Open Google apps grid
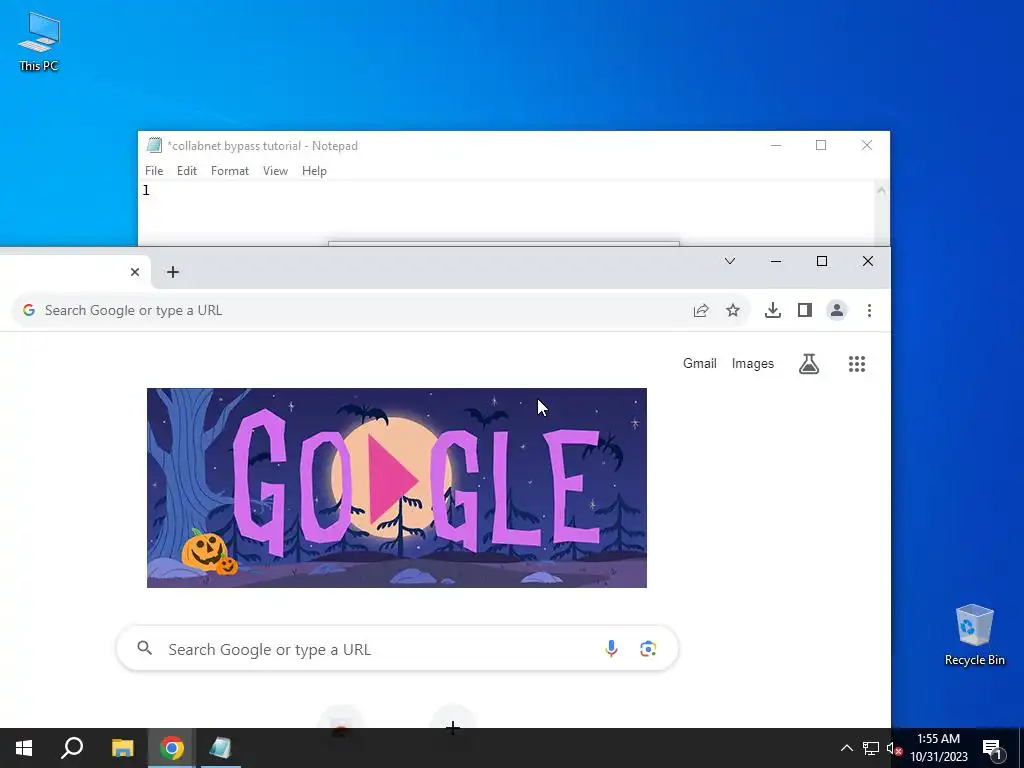1024x768 pixels. (x=857, y=364)
